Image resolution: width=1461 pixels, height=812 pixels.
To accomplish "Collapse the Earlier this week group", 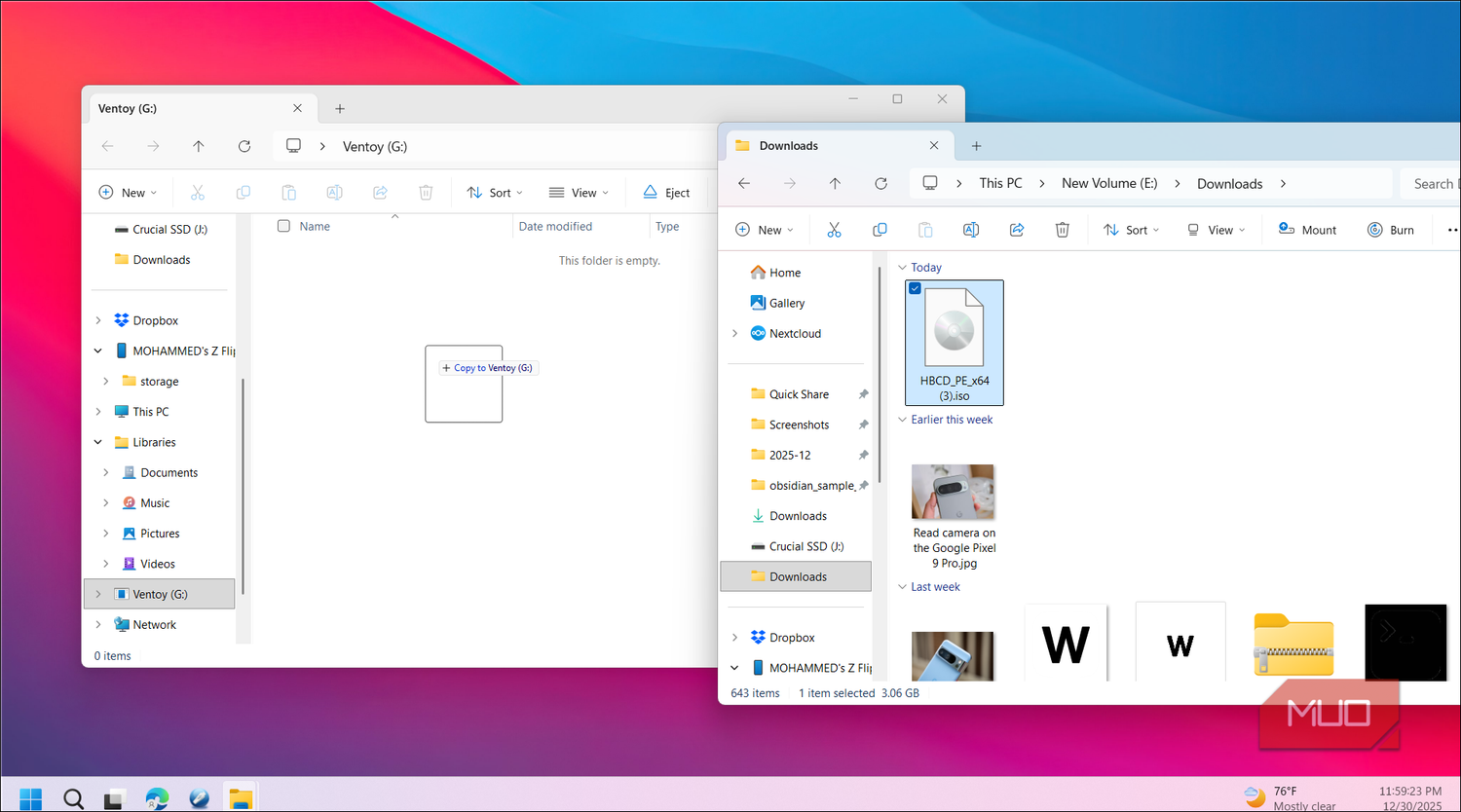I will (x=902, y=420).
